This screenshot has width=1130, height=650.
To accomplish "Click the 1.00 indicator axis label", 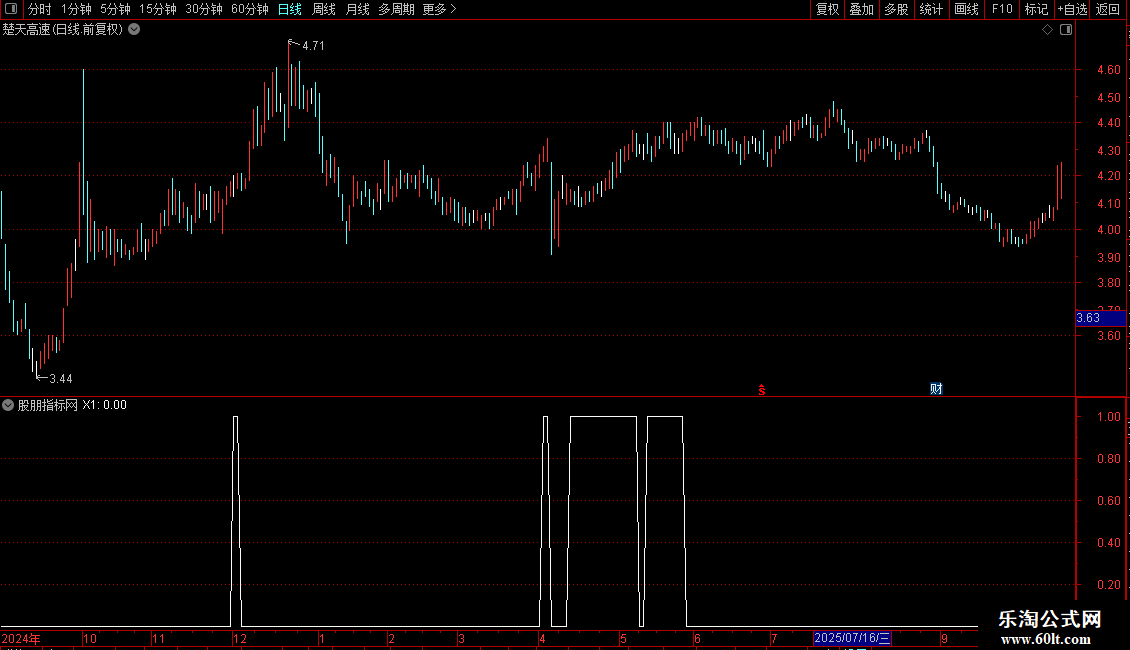I will pos(1108,417).
